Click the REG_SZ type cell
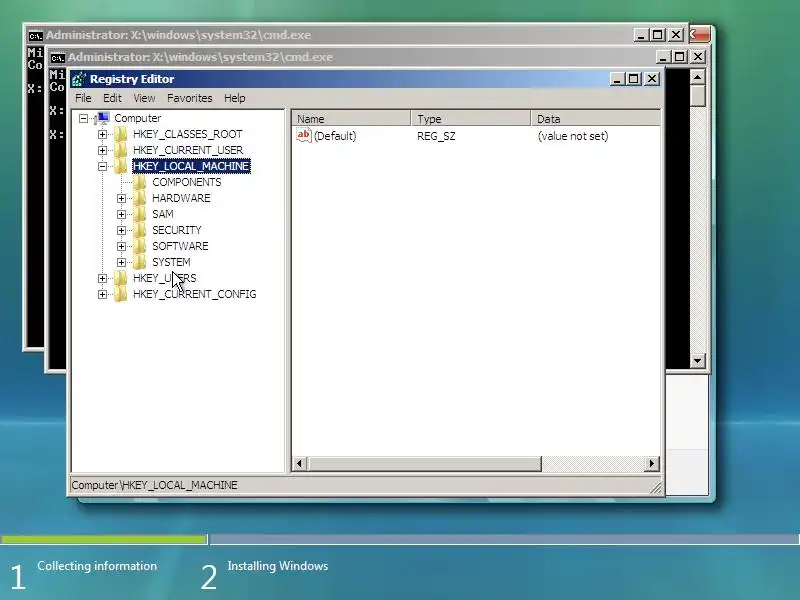The image size is (800, 600). pyautogui.click(x=436, y=136)
